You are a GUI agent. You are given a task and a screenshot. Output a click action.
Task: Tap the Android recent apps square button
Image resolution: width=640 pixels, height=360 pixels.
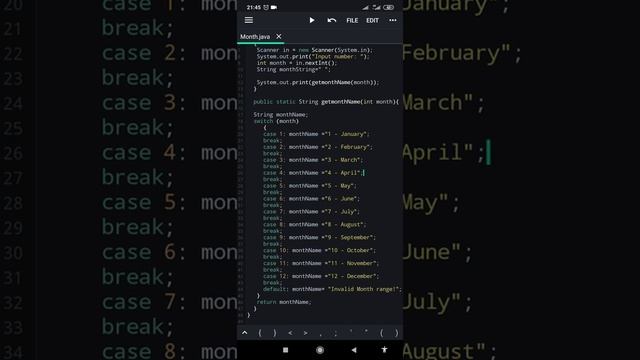coord(285,350)
